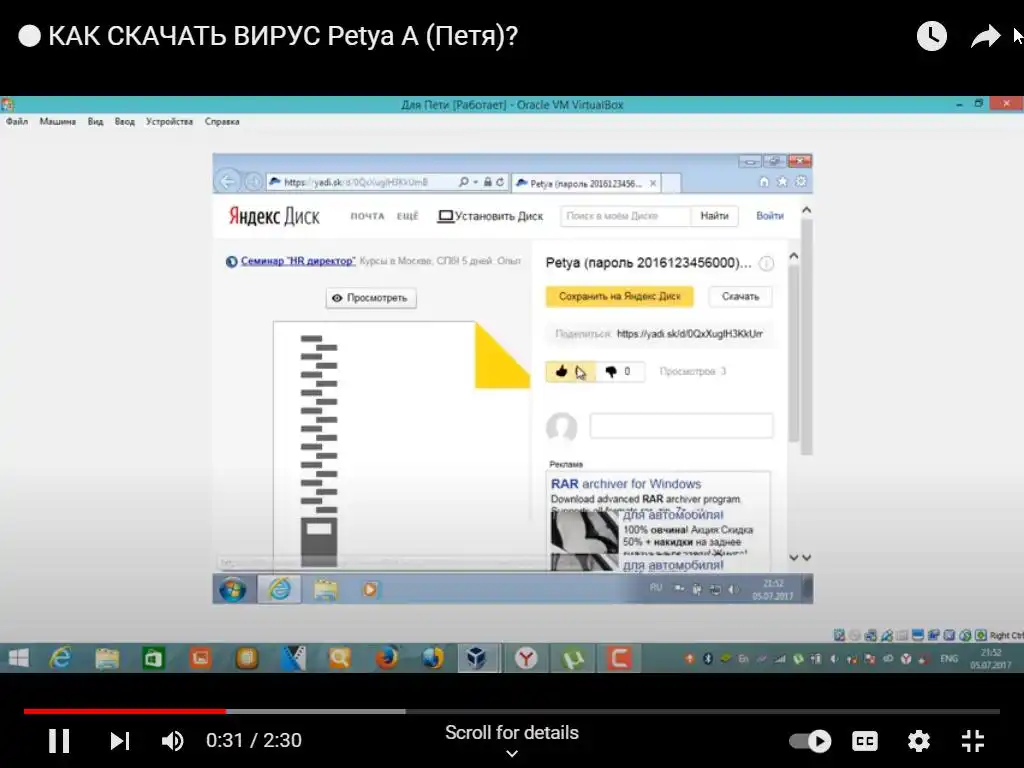1024x768 pixels.
Task: Open VirtualBox Машина menu
Action: click(57, 121)
